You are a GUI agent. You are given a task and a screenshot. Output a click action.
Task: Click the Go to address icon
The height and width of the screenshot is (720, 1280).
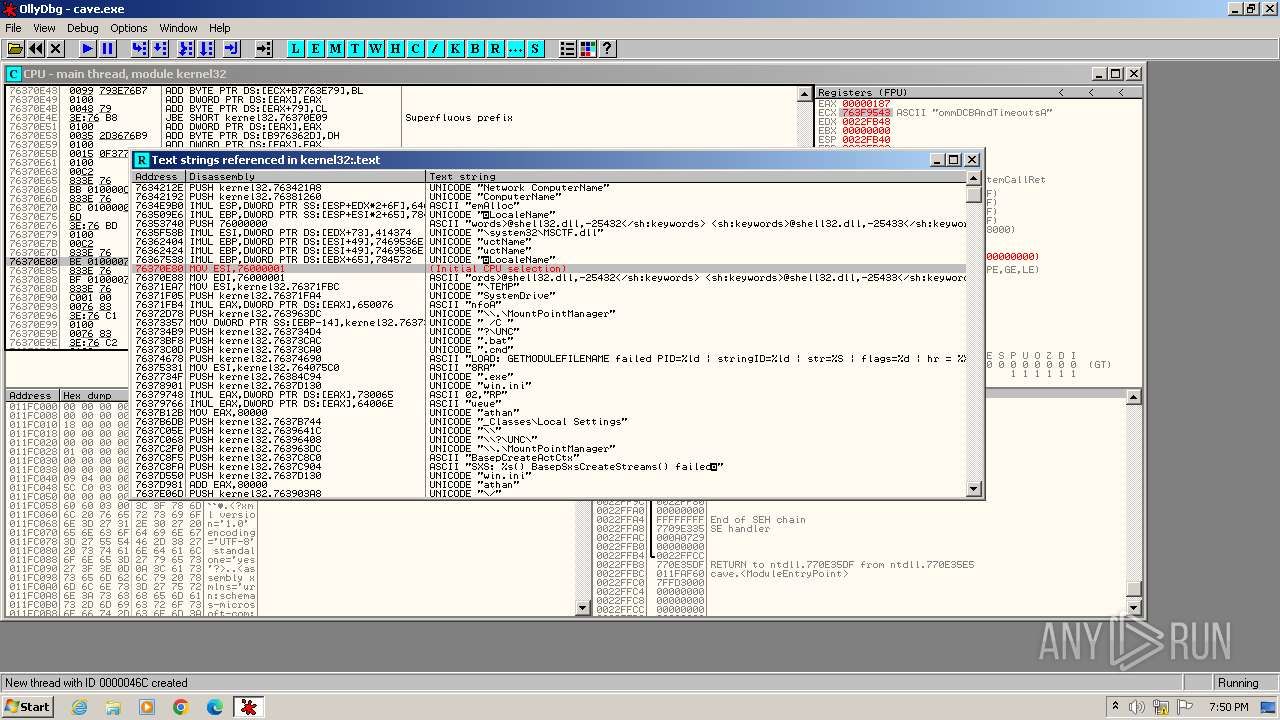(264, 48)
